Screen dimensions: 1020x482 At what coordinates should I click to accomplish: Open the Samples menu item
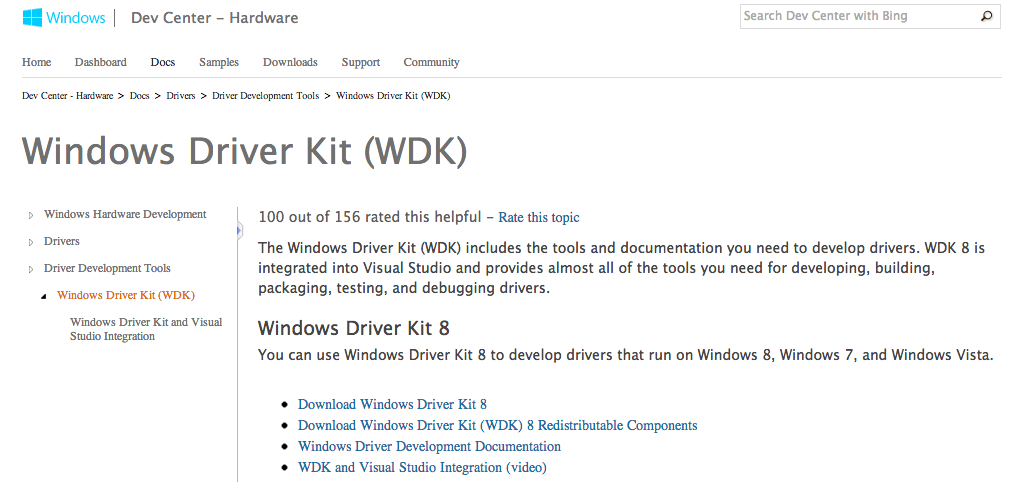pos(219,62)
